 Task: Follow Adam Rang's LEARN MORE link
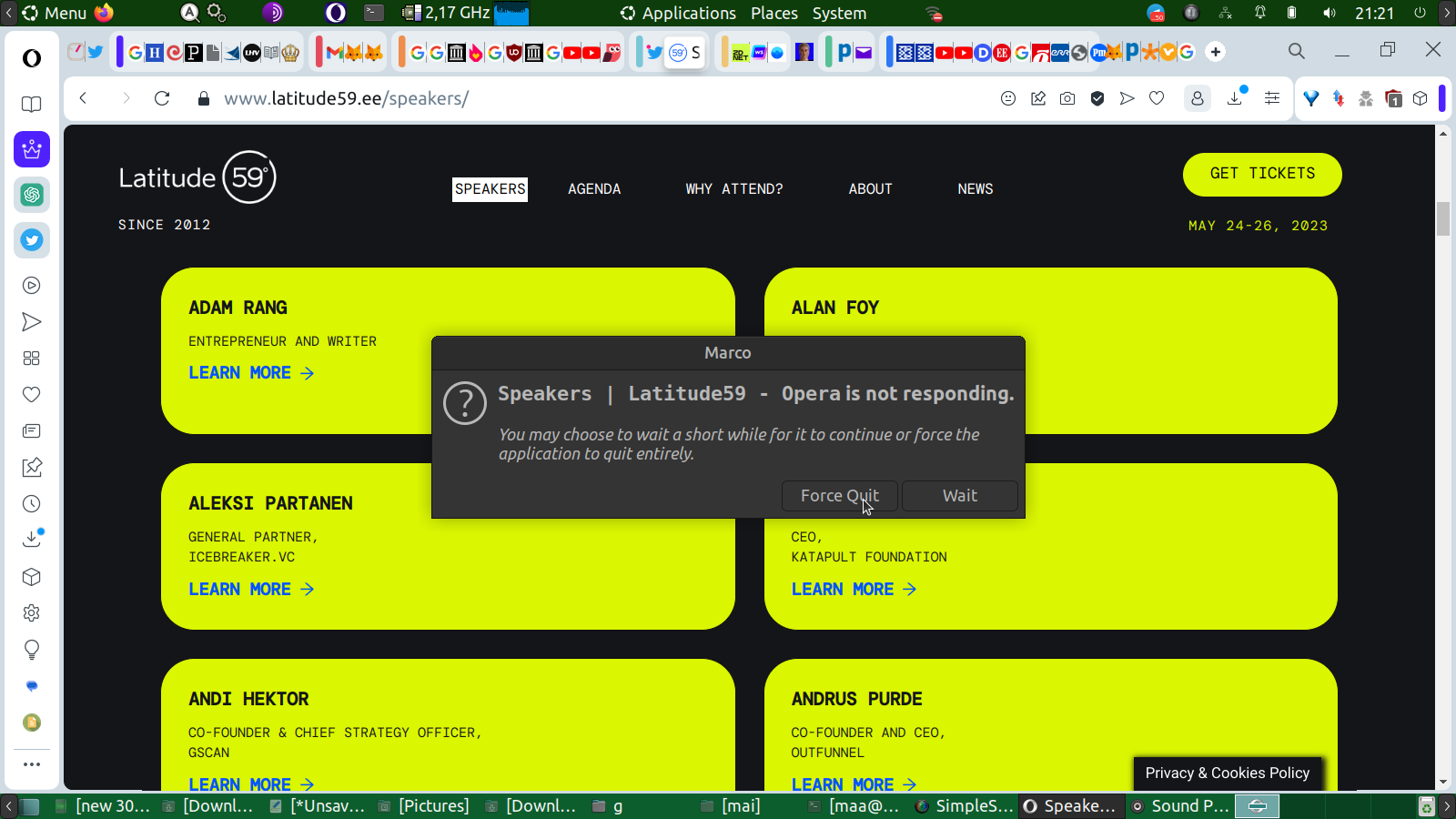tap(251, 373)
